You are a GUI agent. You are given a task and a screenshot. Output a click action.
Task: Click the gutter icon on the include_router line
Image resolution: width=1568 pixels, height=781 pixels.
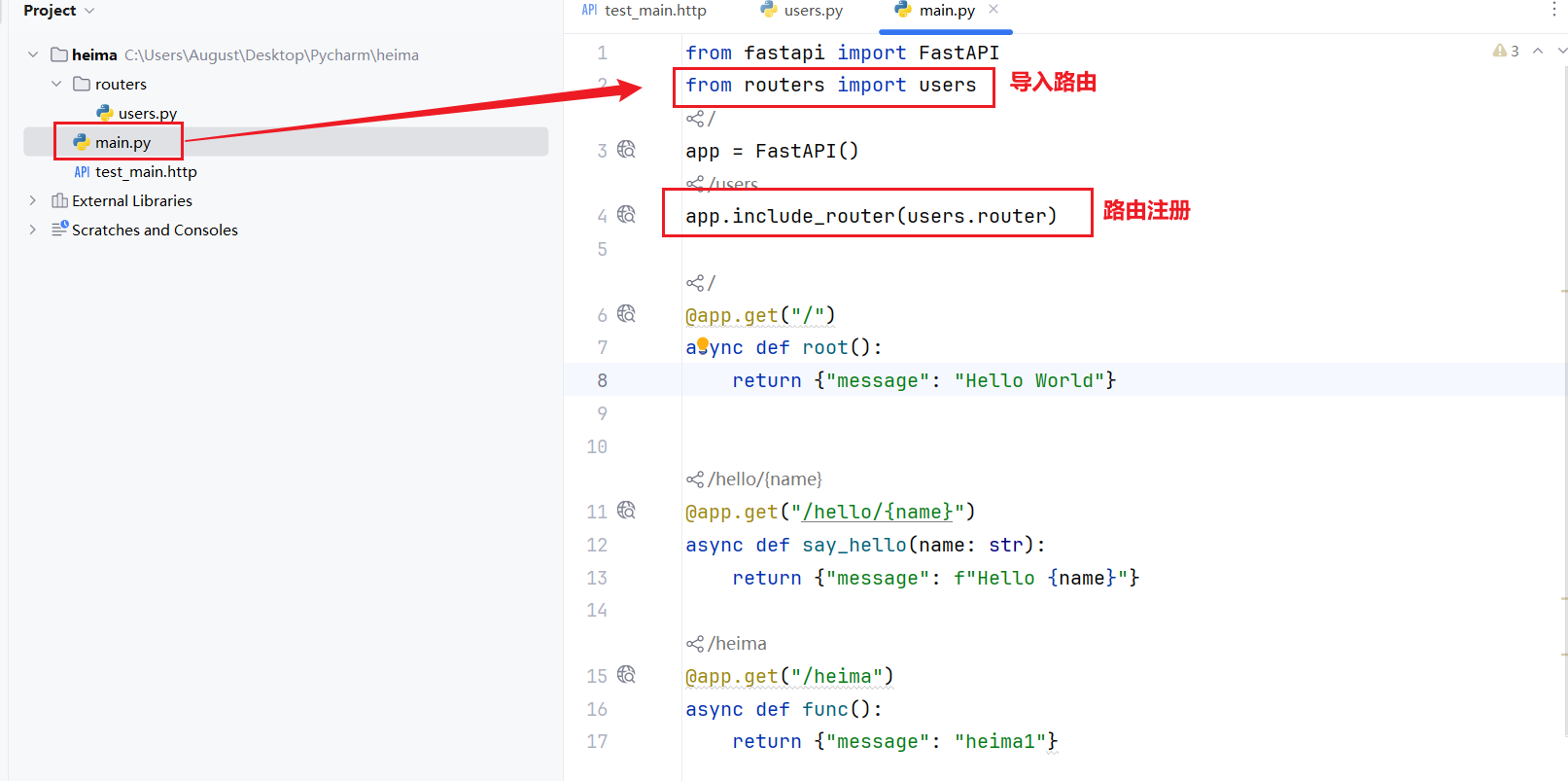(626, 215)
